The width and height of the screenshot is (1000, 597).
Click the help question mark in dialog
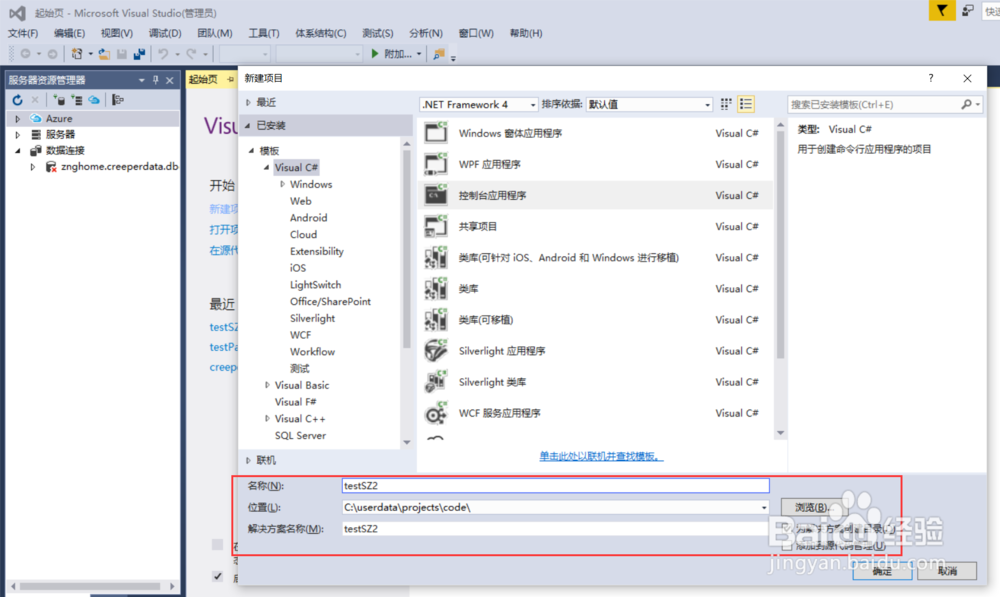(x=930, y=78)
